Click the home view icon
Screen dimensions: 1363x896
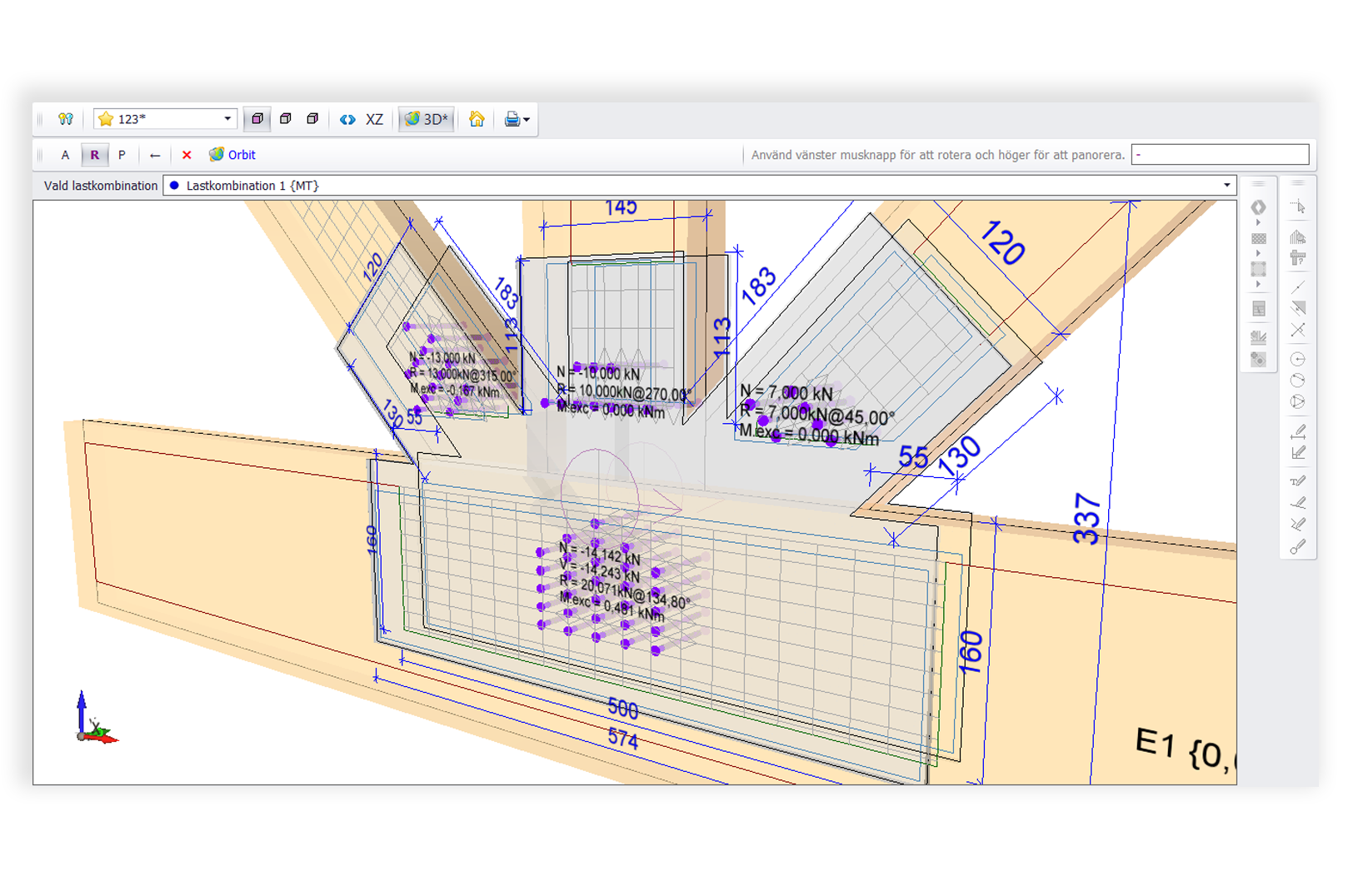click(x=477, y=119)
